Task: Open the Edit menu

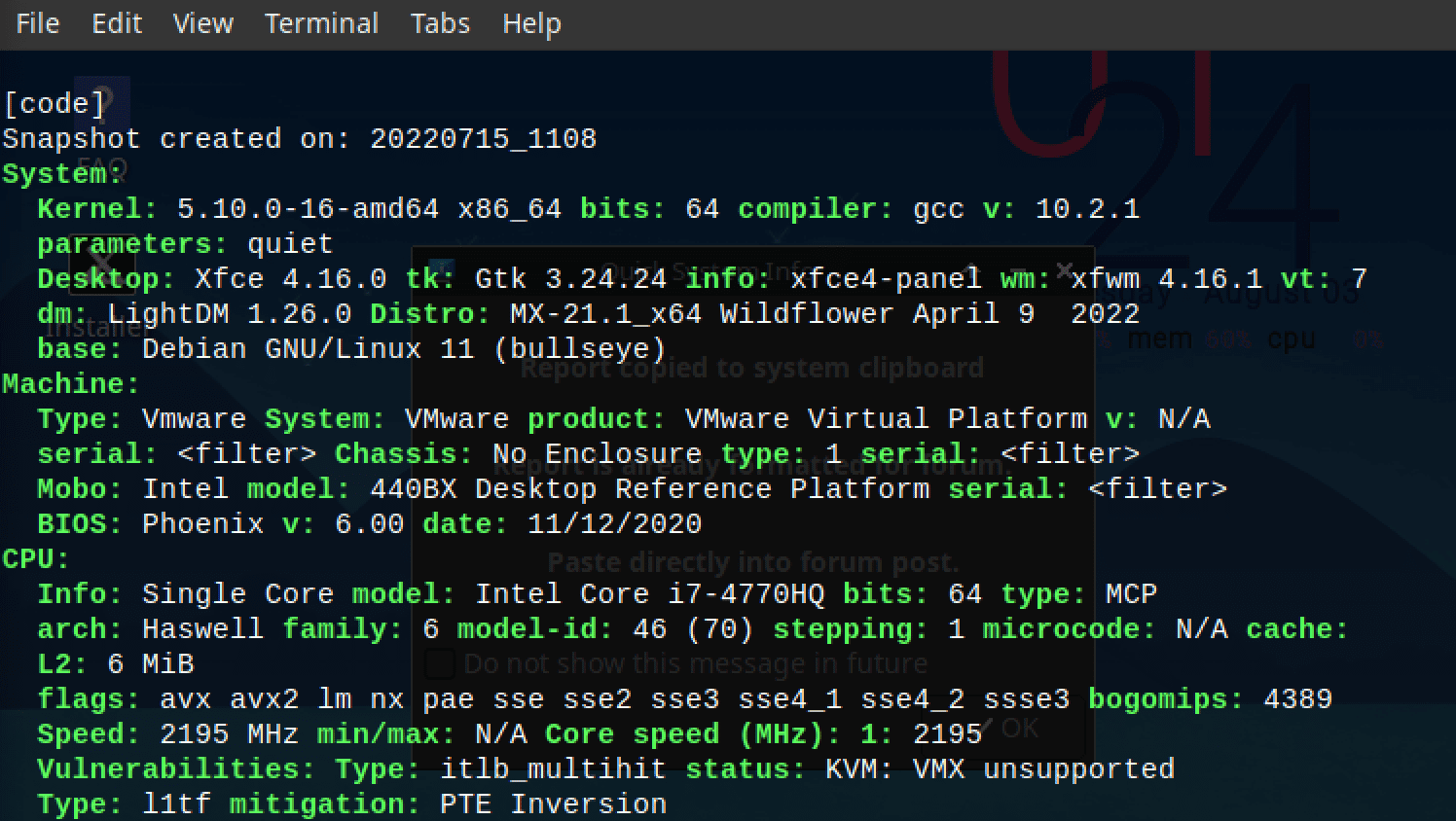Action: coord(117,23)
